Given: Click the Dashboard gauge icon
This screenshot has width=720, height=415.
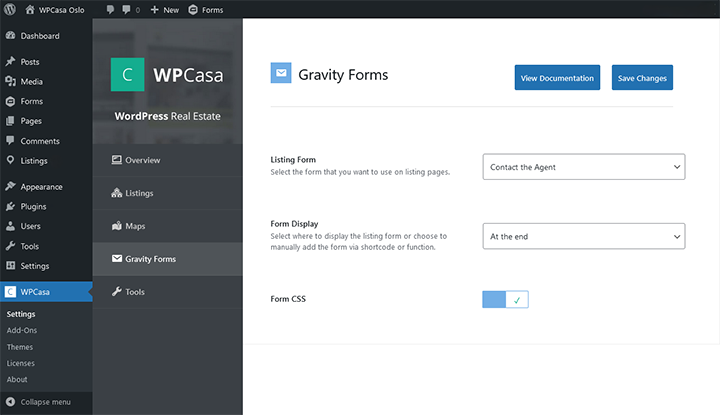Looking at the screenshot, I should click(x=10, y=35).
